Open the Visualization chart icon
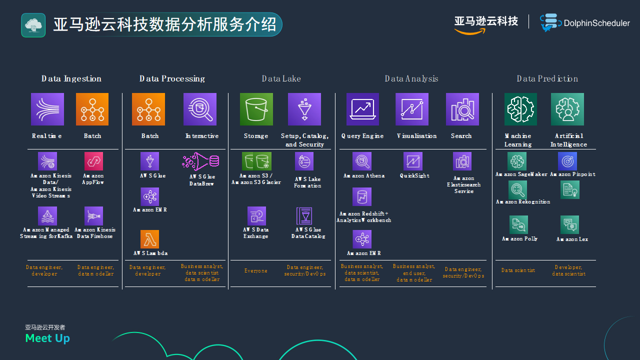 tap(412, 109)
